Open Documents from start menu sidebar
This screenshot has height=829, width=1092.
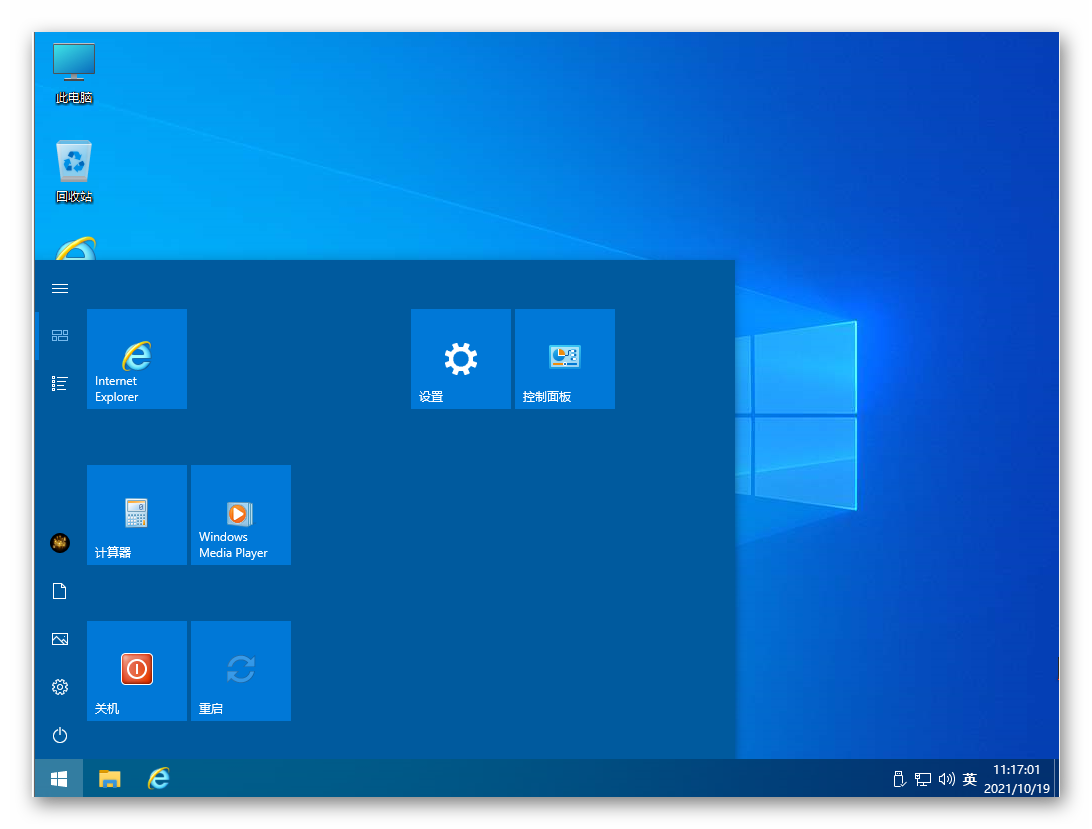coord(60,591)
